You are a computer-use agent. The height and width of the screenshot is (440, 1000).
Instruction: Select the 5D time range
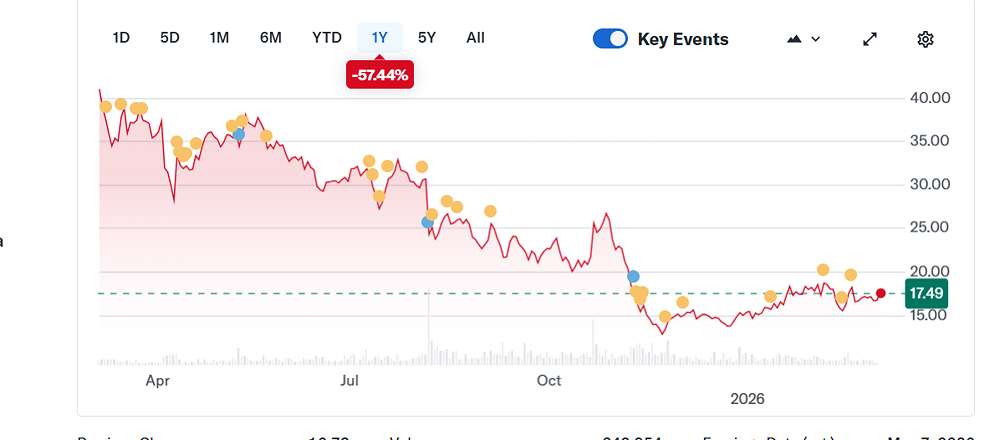[x=170, y=38]
